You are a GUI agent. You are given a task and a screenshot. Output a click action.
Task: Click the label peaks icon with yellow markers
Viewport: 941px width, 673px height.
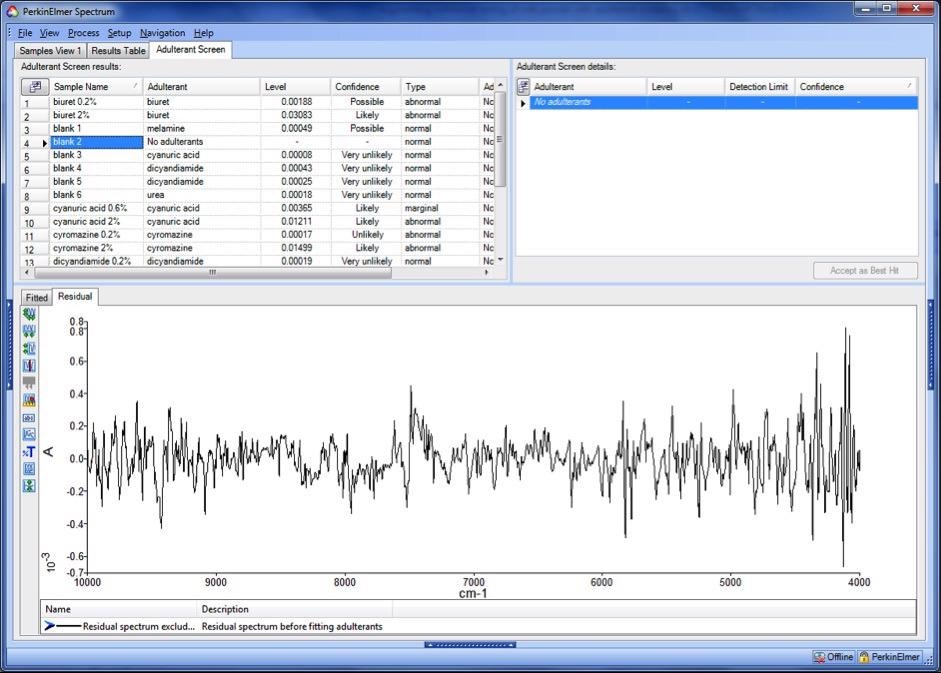click(x=29, y=400)
